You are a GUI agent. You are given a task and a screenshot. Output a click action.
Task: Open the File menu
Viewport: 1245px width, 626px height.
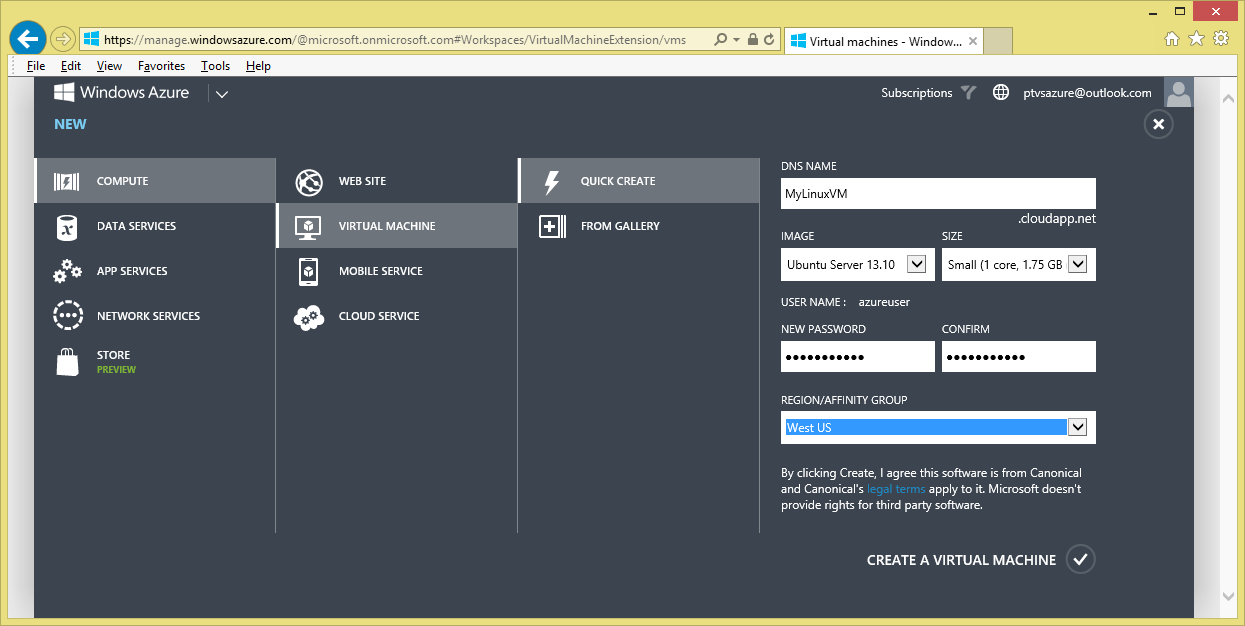(x=35, y=65)
